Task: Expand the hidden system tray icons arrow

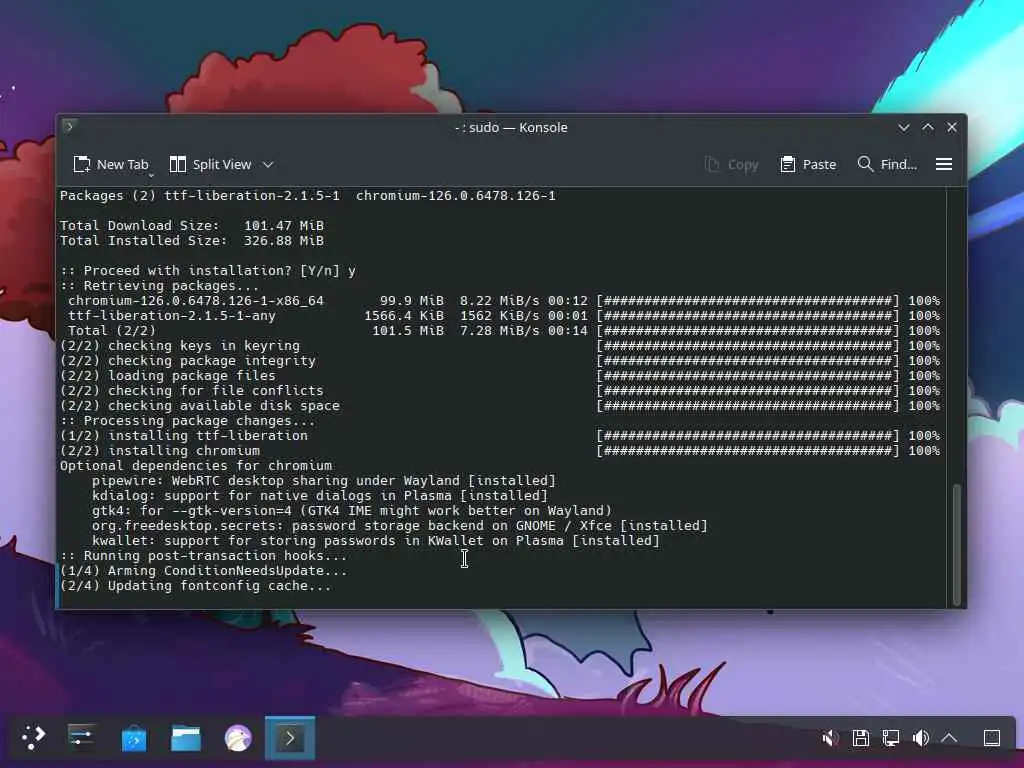Action: [x=950, y=738]
